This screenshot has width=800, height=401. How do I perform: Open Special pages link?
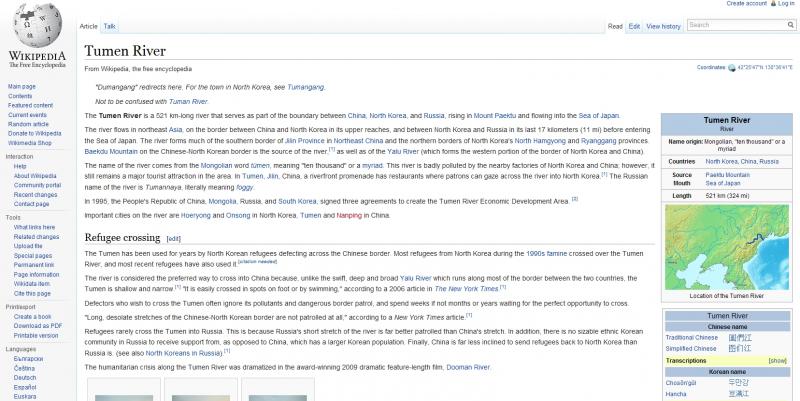(x=33, y=256)
